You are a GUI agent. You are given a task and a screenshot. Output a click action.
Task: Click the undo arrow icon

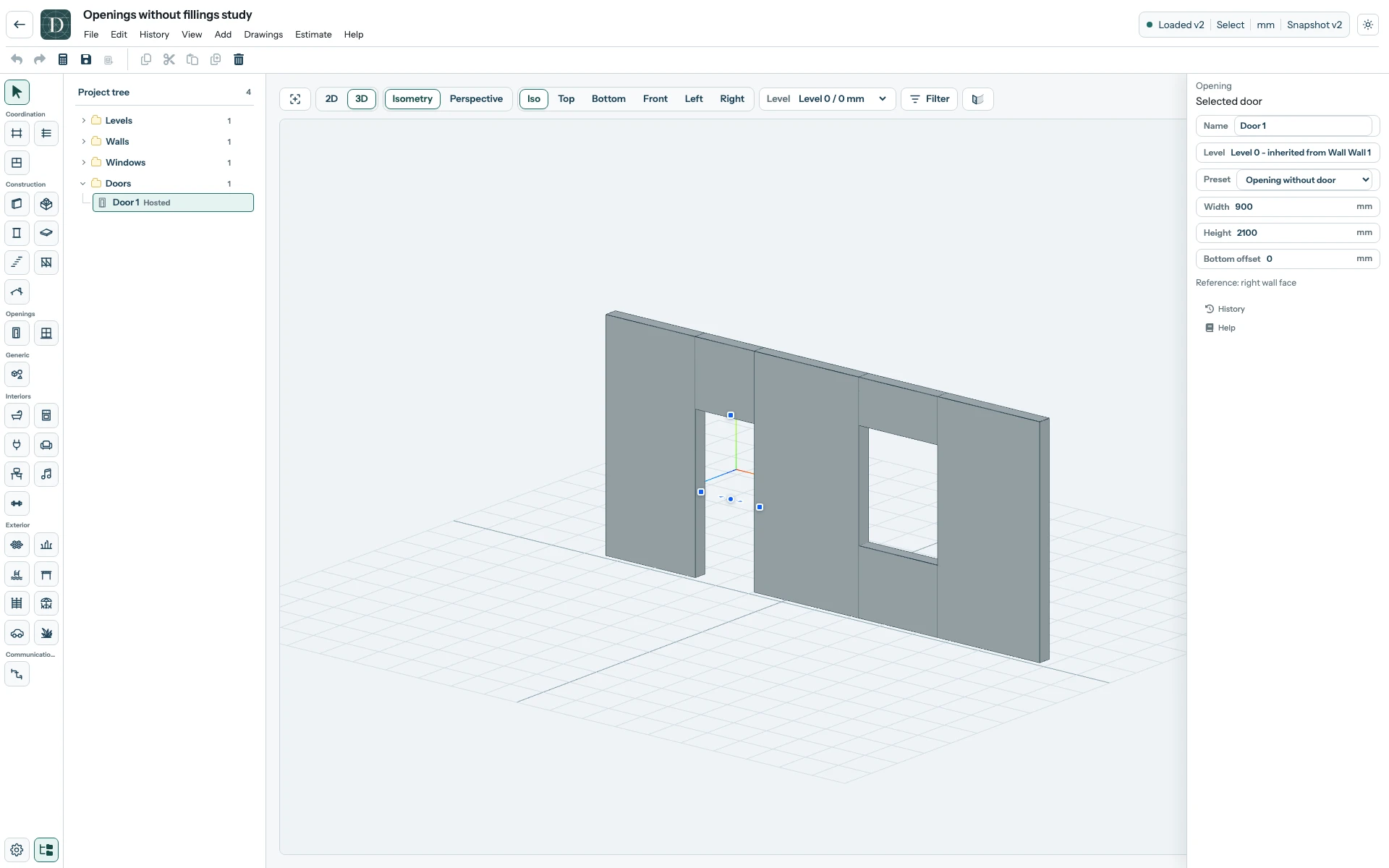17,59
